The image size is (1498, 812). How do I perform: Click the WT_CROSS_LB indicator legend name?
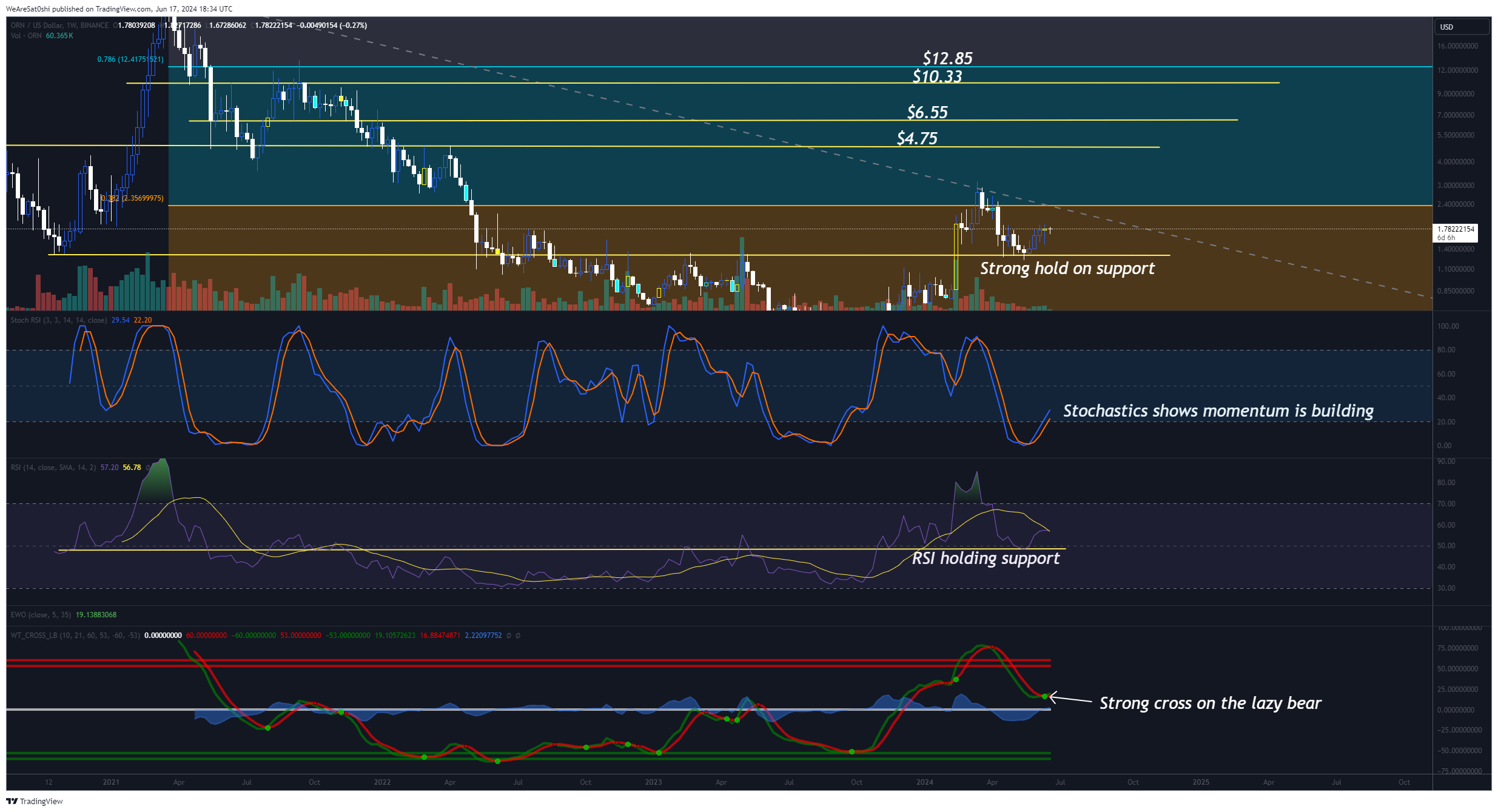pyautogui.click(x=75, y=636)
